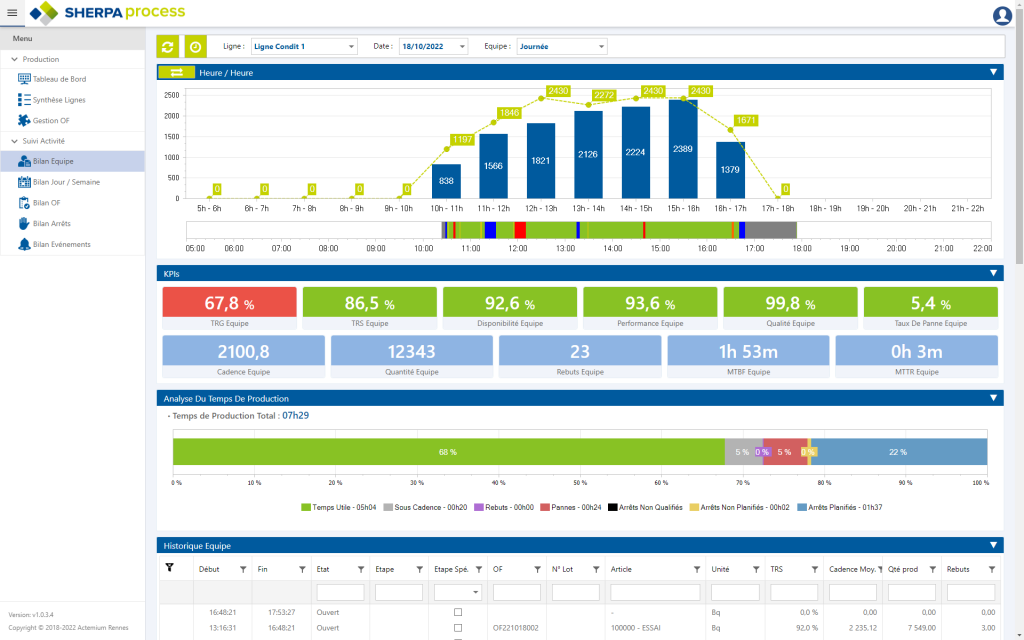The image size is (1024, 640).
Task: Collapse the KPIs panel
Action: click(993, 273)
